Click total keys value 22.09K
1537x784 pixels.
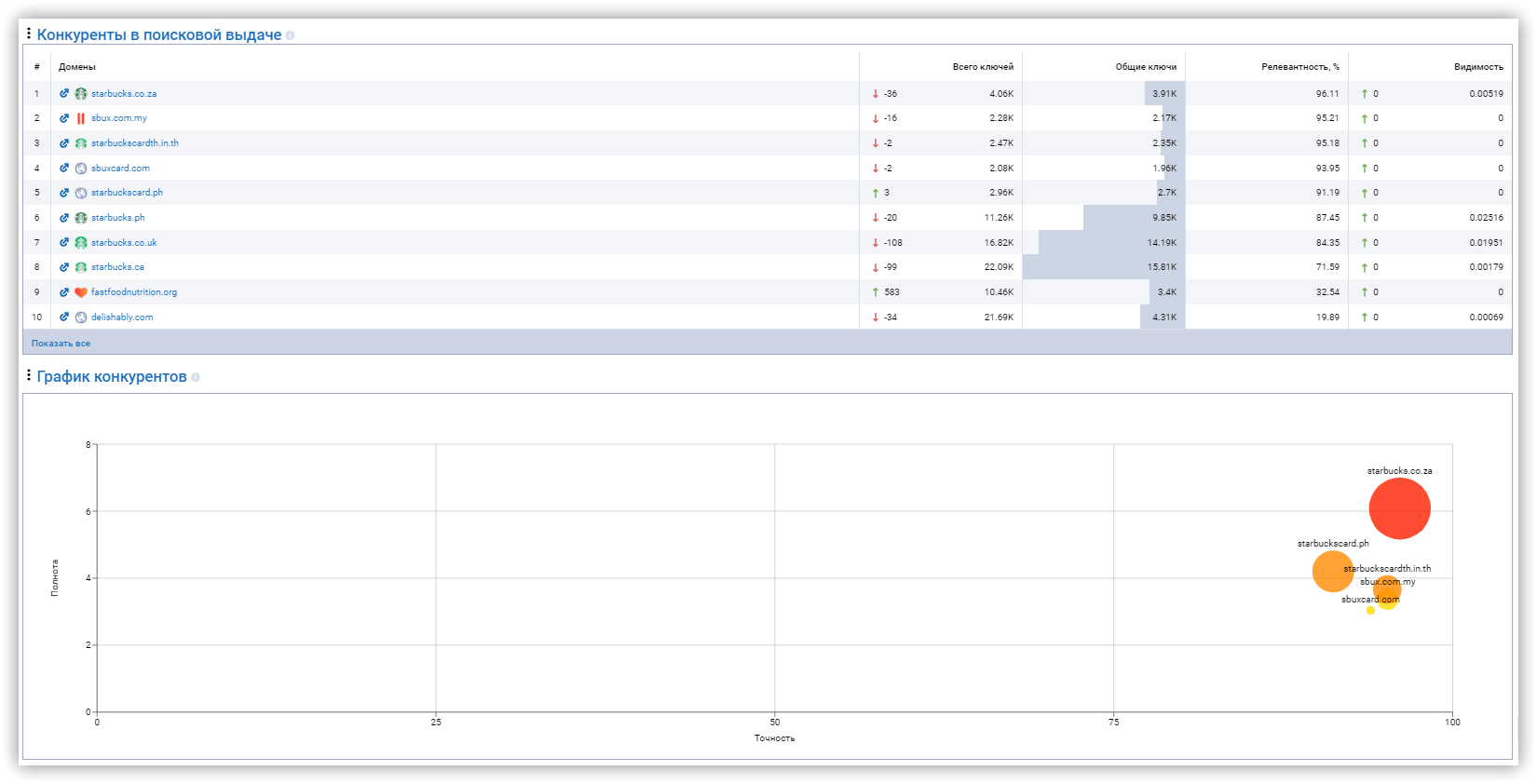point(999,267)
